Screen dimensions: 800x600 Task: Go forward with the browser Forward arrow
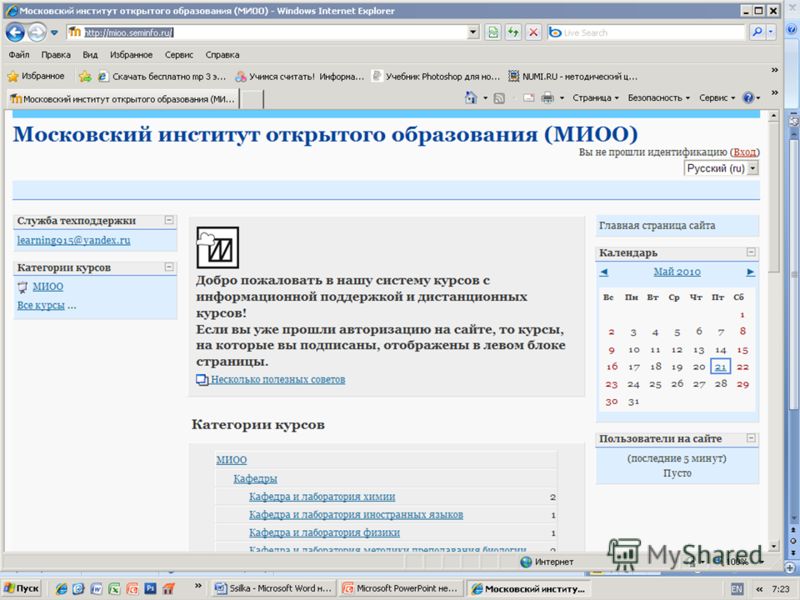(37, 33)
